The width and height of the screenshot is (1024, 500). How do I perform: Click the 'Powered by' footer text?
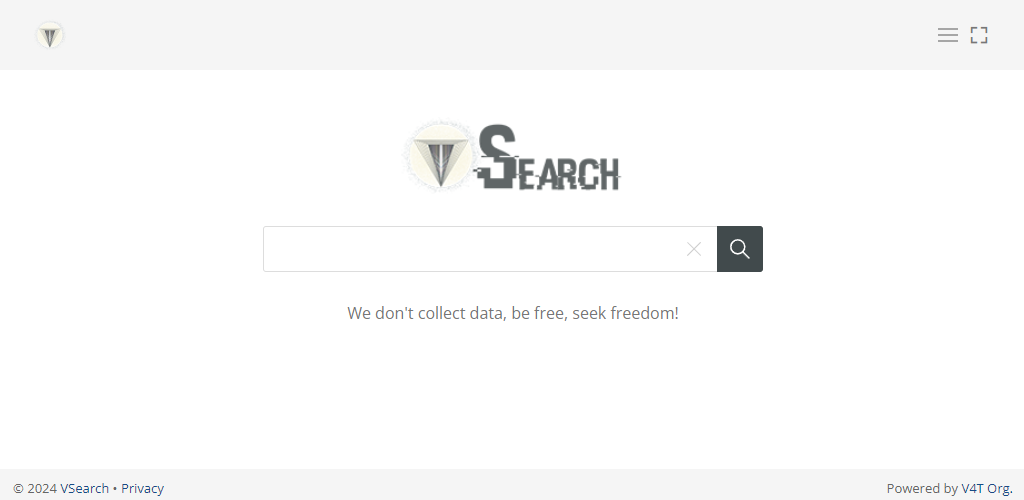click(x=921, y=488)
